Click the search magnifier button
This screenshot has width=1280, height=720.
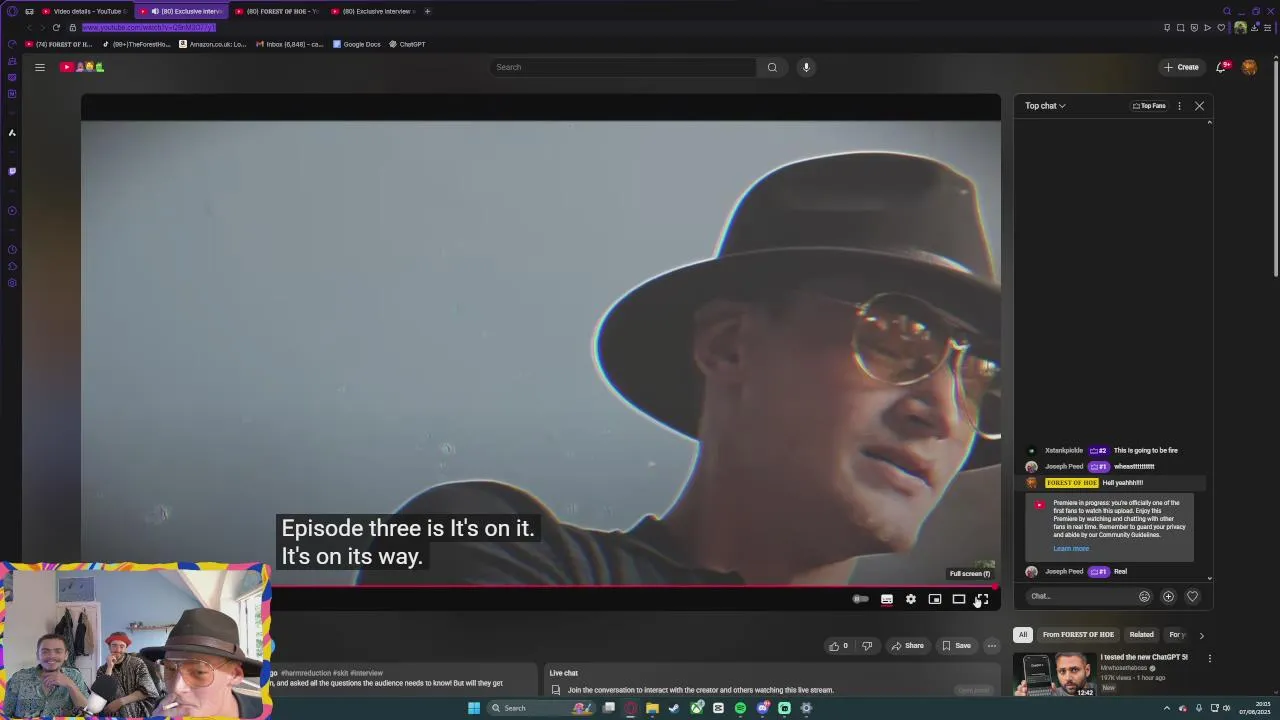point(772,67)
